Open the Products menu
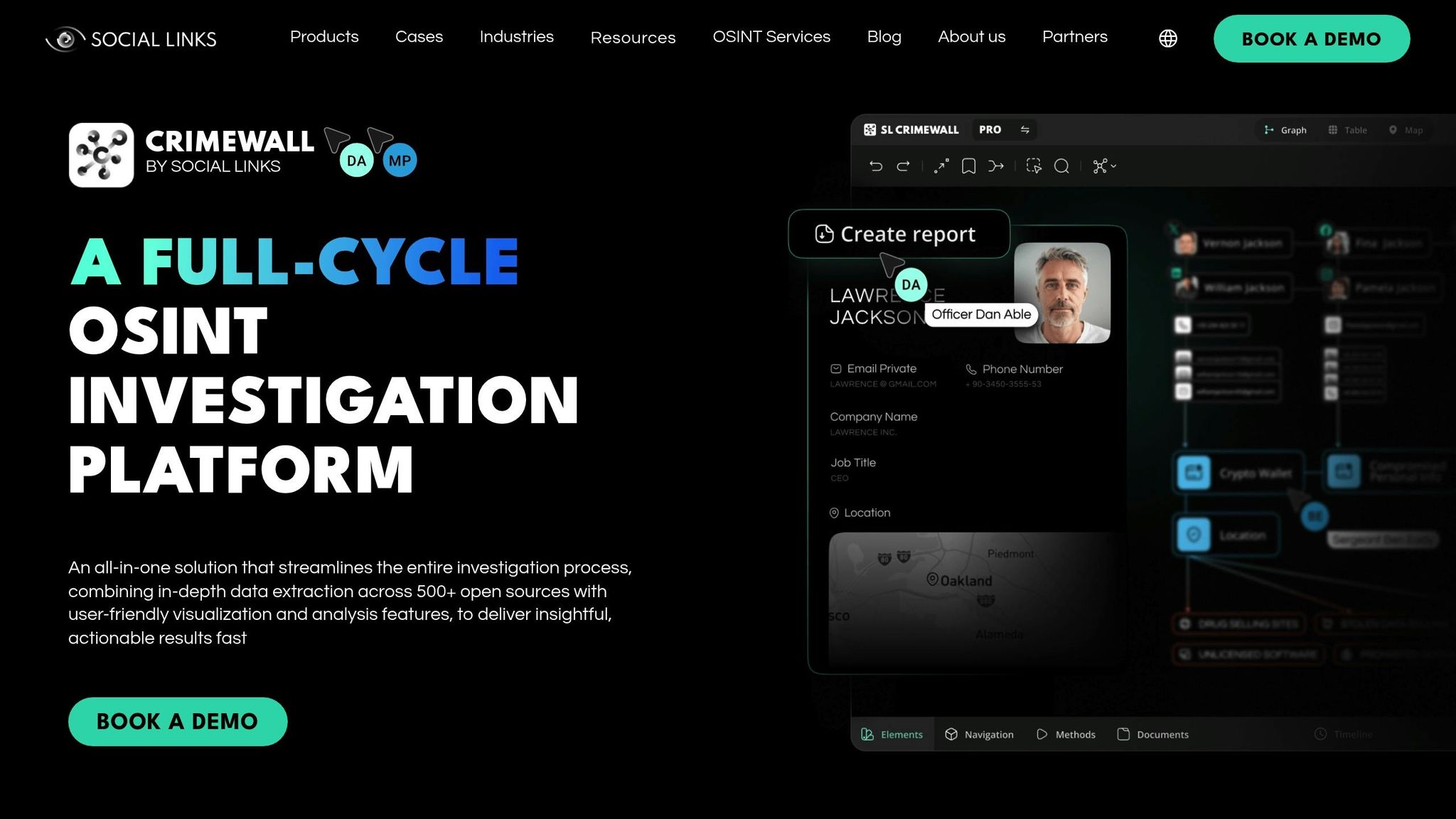 (x=324, y=37)
